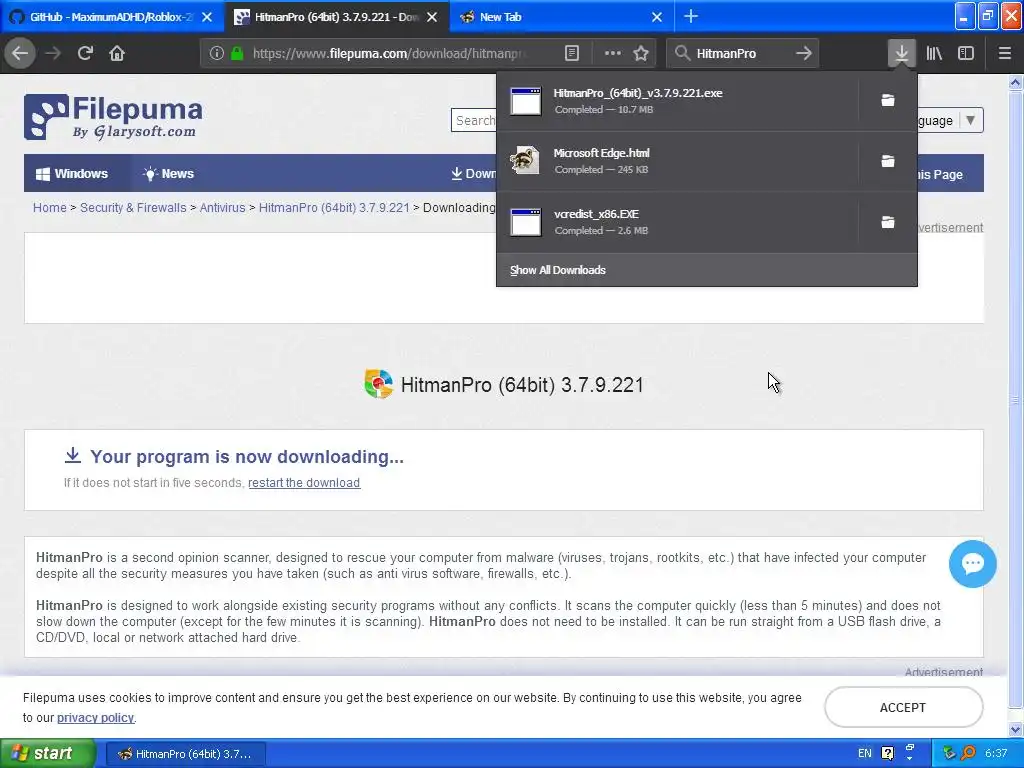Select the HitmanPro (64bit) tab
Viewport: 1024px width, 768px height.
[336, 17]
